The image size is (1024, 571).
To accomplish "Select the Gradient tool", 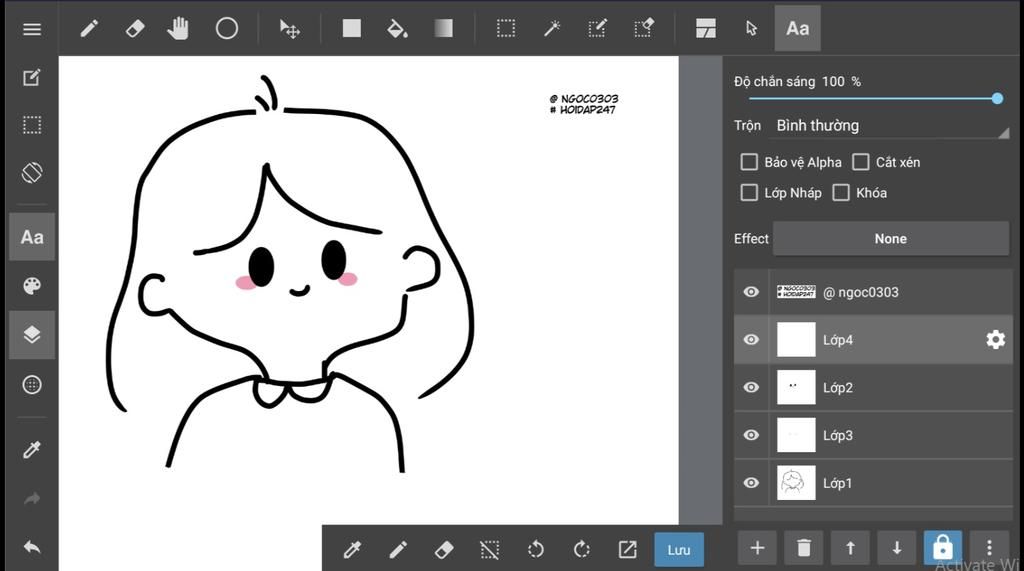I will click(x=443, y=28).
